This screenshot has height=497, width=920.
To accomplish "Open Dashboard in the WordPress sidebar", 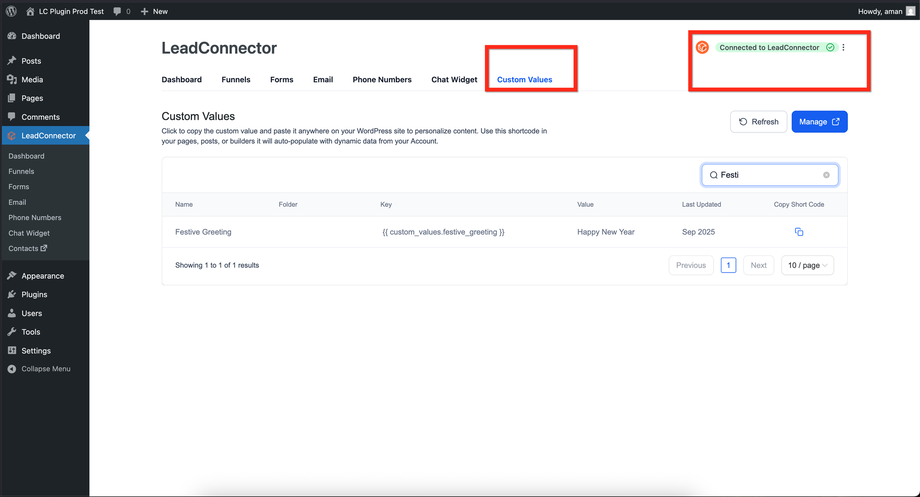I will coord(40,36).
